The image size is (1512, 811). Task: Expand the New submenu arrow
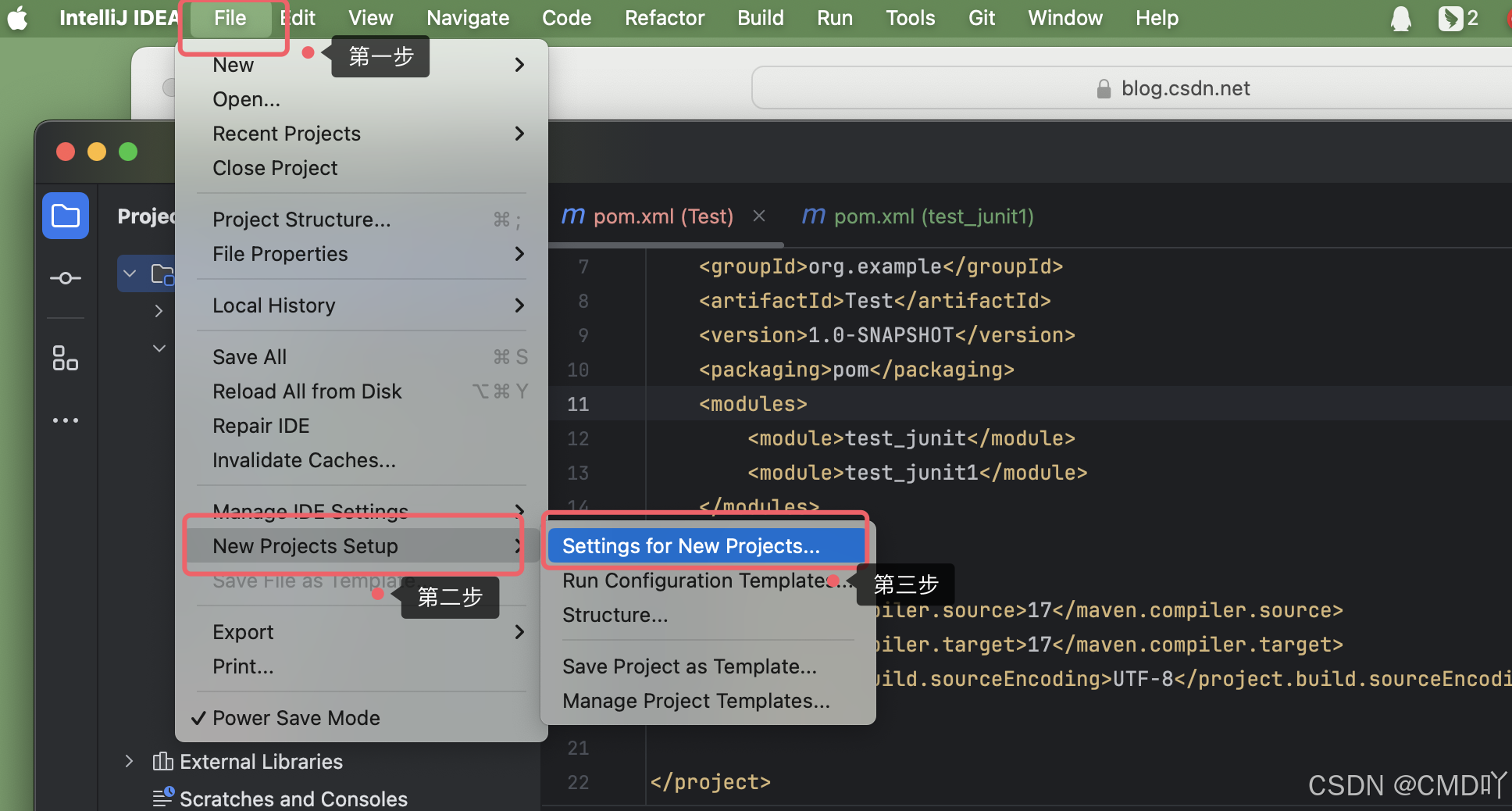(519, 65)
